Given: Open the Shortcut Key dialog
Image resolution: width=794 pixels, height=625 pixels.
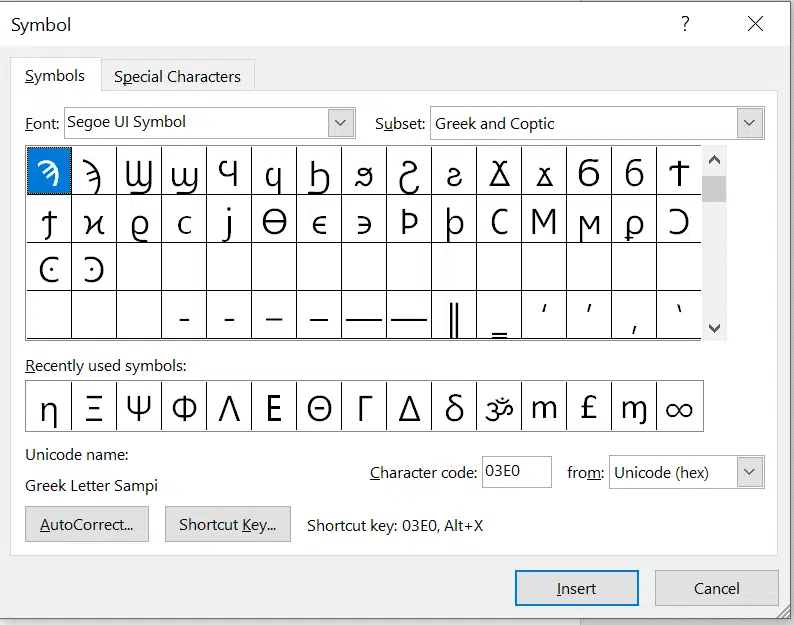Looking at the screenshot, I should (227, 524).
